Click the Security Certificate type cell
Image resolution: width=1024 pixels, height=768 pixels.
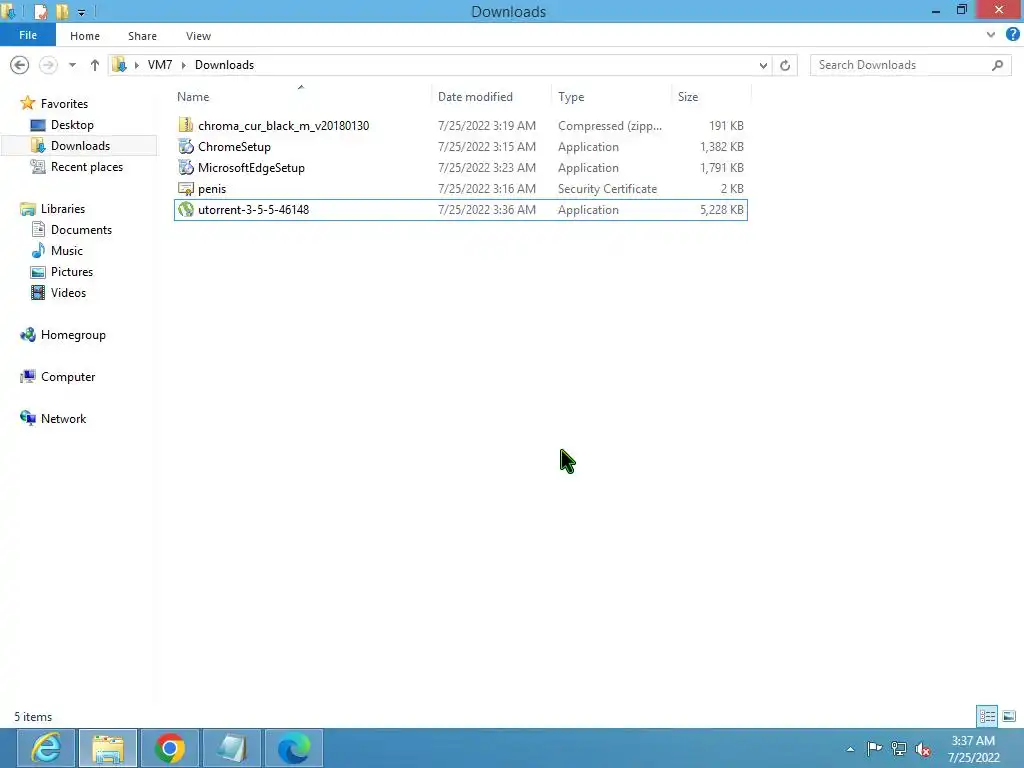click(x=607, y=189)
